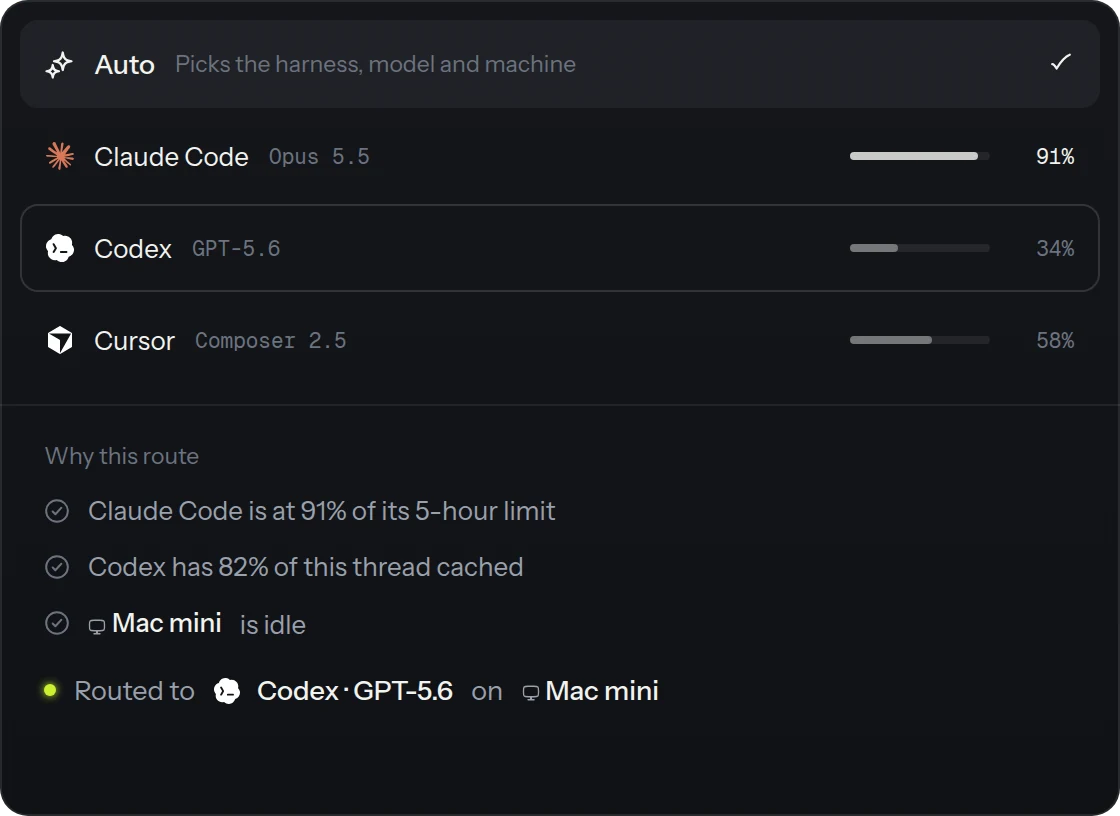
Task: Click the Why this route heading
Action: pyautogui.click(x=122, y=456)
